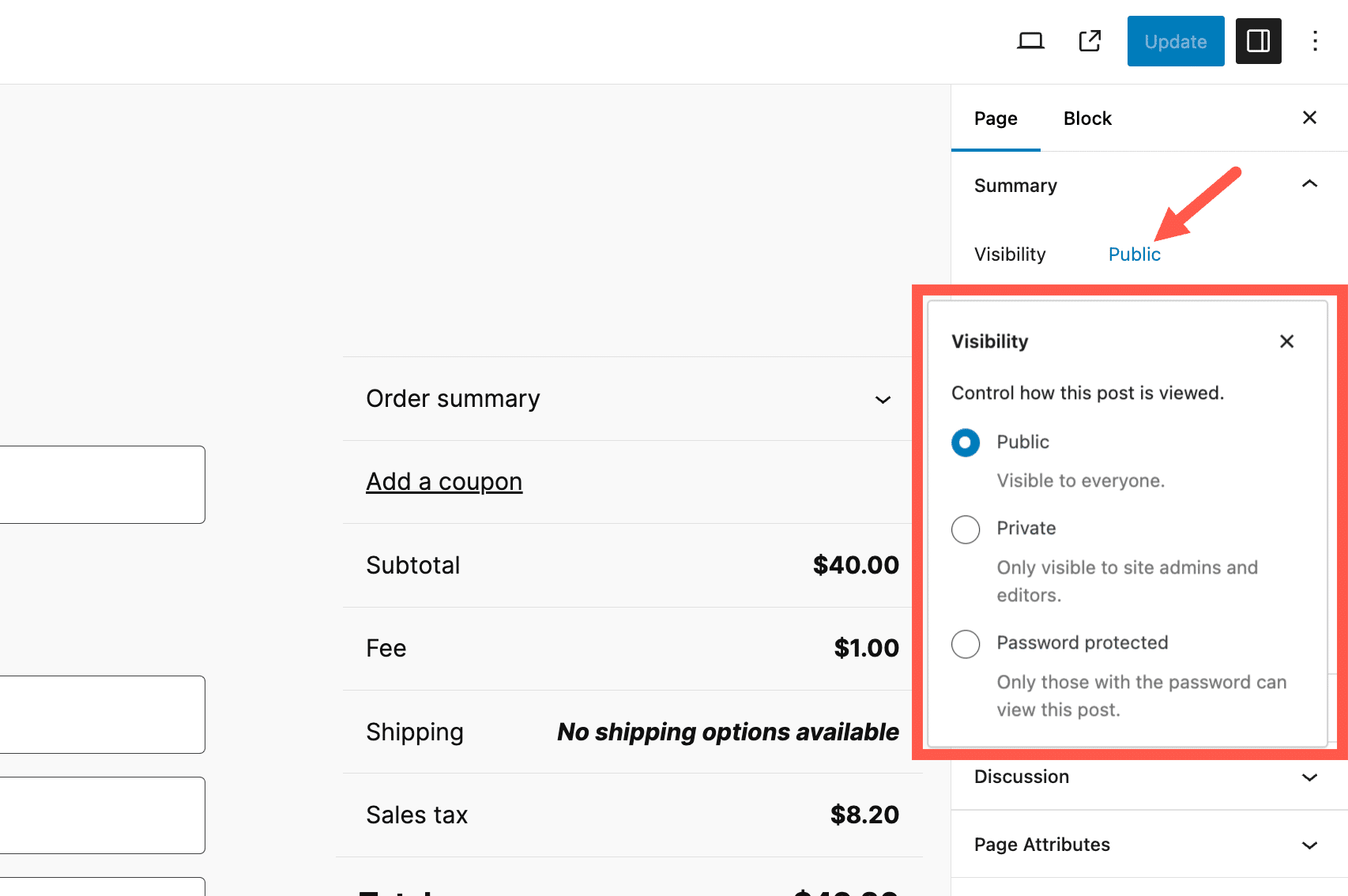Viewport: 1348px width, 896px height.
Task: Open page in new tab icon
Action: pyautogui.click(x=1090, y=41)
